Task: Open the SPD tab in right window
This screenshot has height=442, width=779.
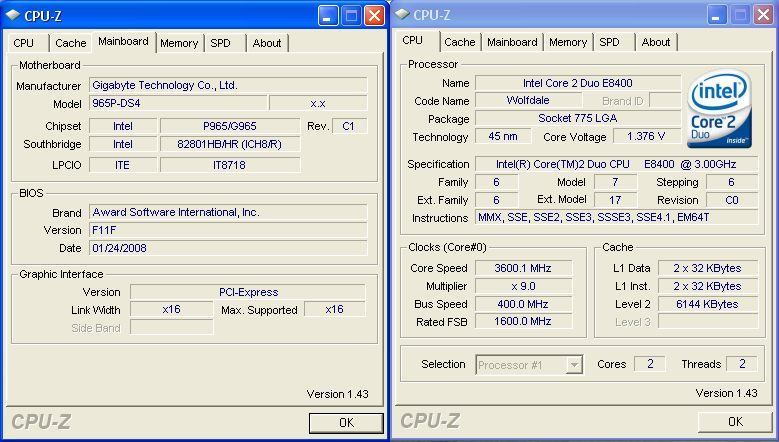Action: pos(609,42)
